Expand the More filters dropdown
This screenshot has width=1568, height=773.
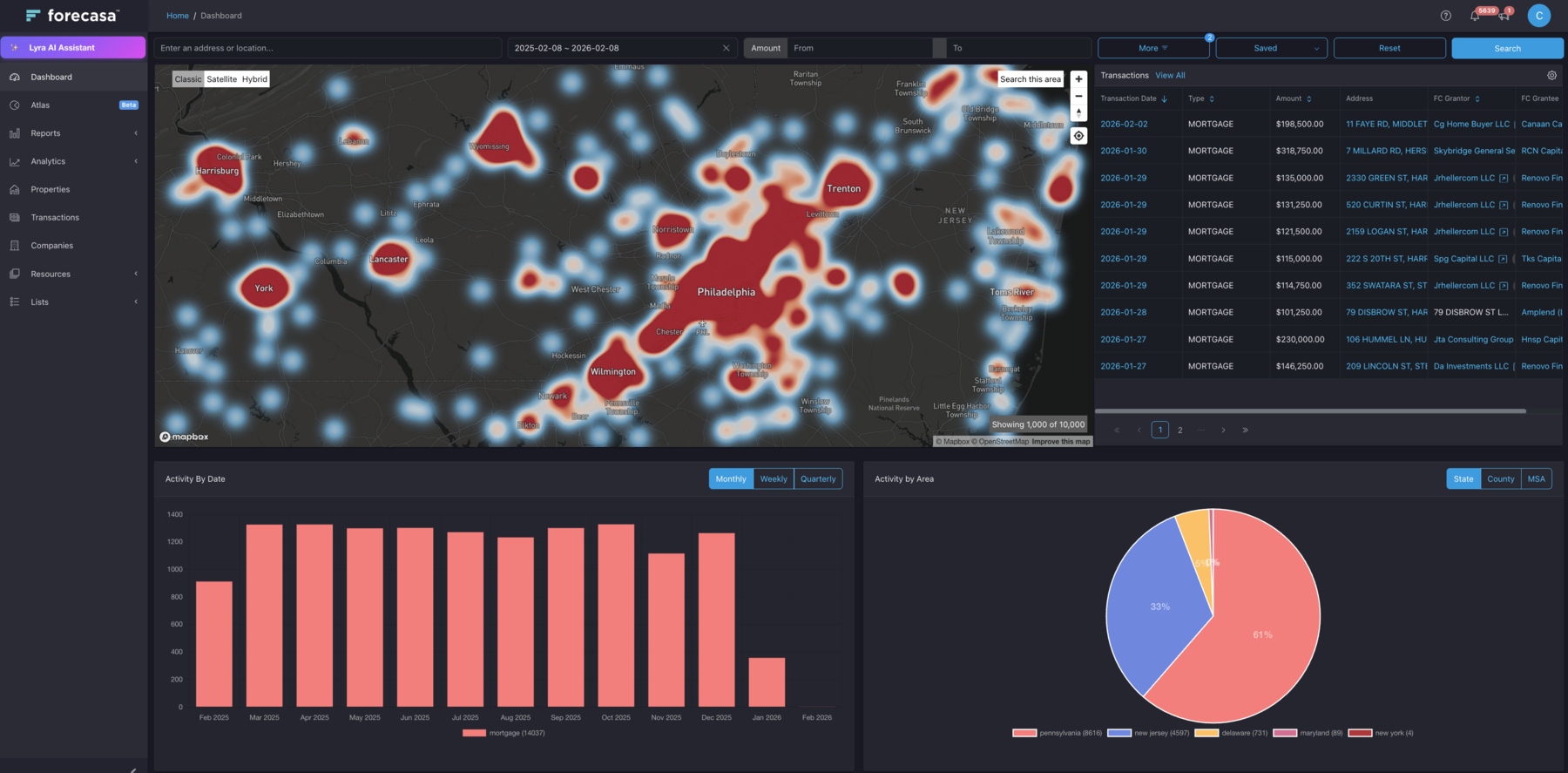(1153, 48)
